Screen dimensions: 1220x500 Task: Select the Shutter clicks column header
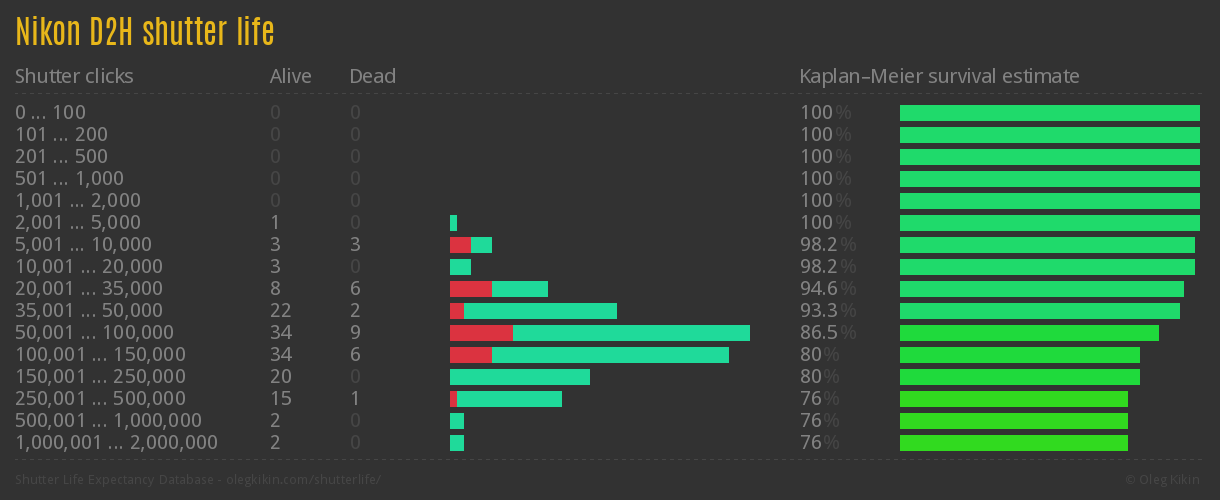74,76
